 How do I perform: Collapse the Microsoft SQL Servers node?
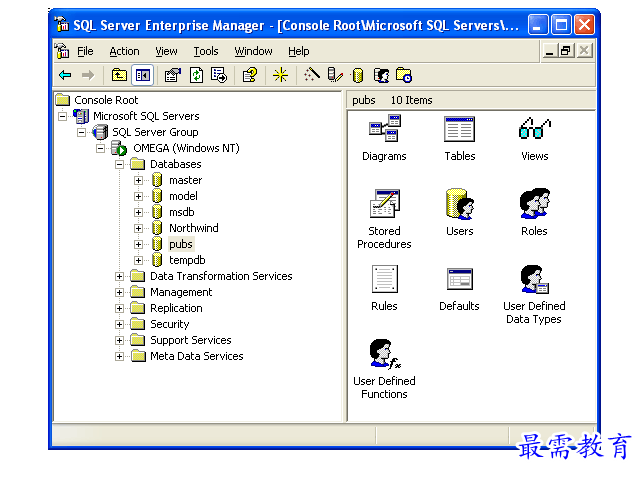click(x=62, y=116)
